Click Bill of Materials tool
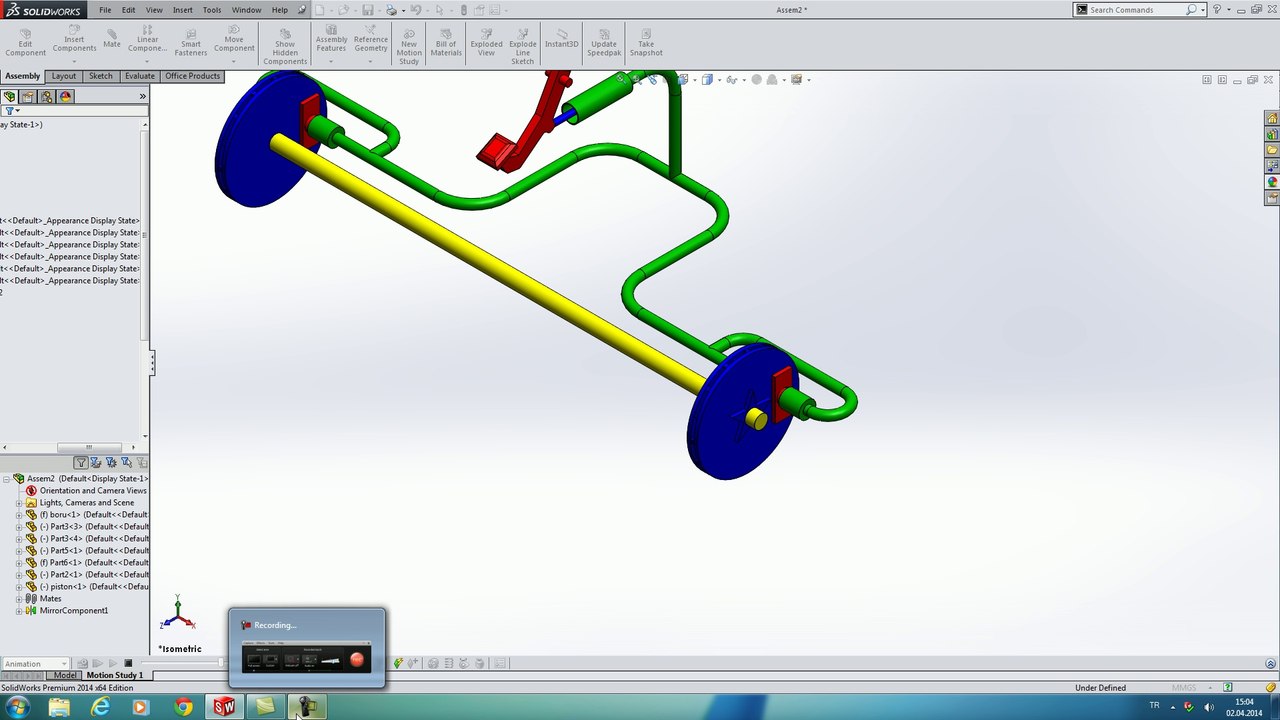Image resolution: width=1280 pixels, height=720 pixels. coord(446,42)
